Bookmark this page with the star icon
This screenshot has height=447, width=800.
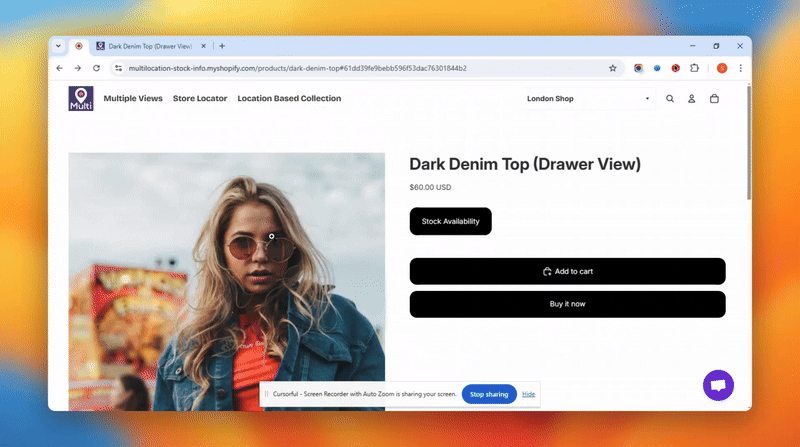click(613, 68)
